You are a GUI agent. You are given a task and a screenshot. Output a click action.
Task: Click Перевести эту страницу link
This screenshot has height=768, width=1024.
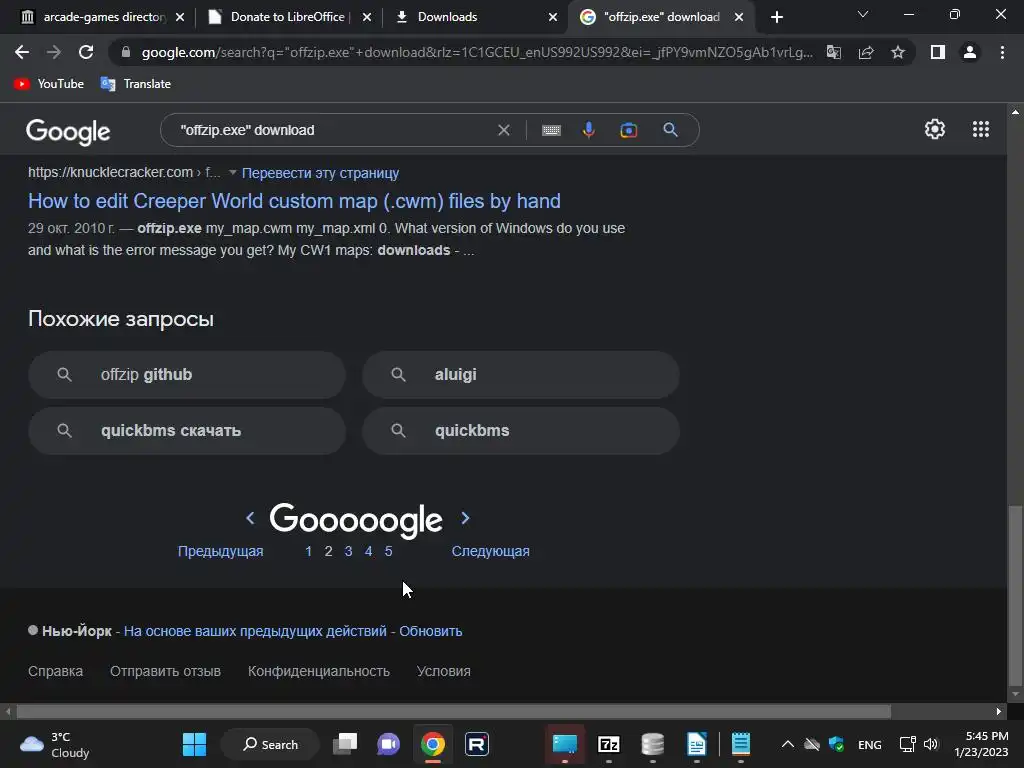320,173
